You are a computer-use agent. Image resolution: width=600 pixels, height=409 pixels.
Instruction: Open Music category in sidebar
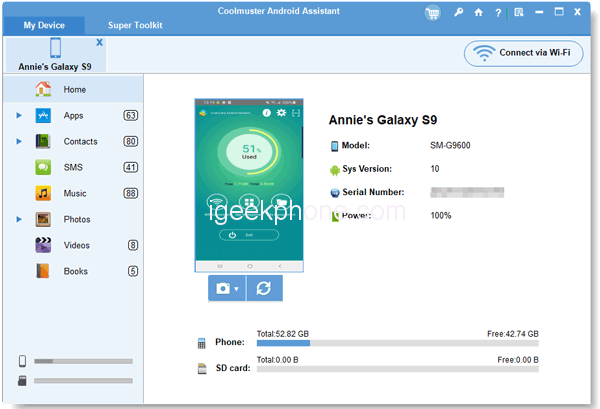pos(73,194)
